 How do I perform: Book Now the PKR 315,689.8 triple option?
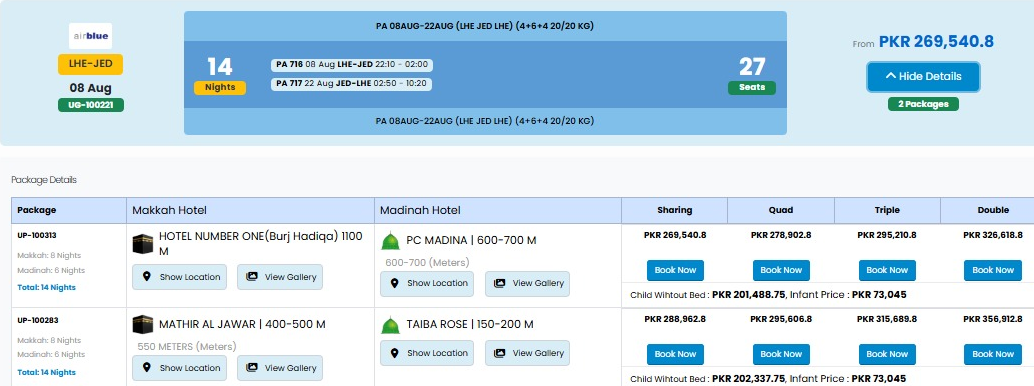pos(887,354)
